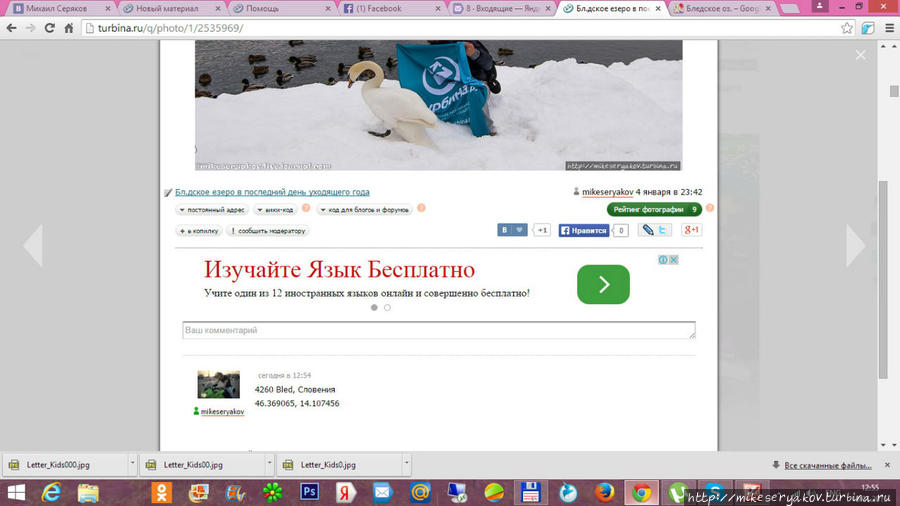Go to previous photo with left arrow
The width and height of the screenshot is (900, 506).
[33, 246]
